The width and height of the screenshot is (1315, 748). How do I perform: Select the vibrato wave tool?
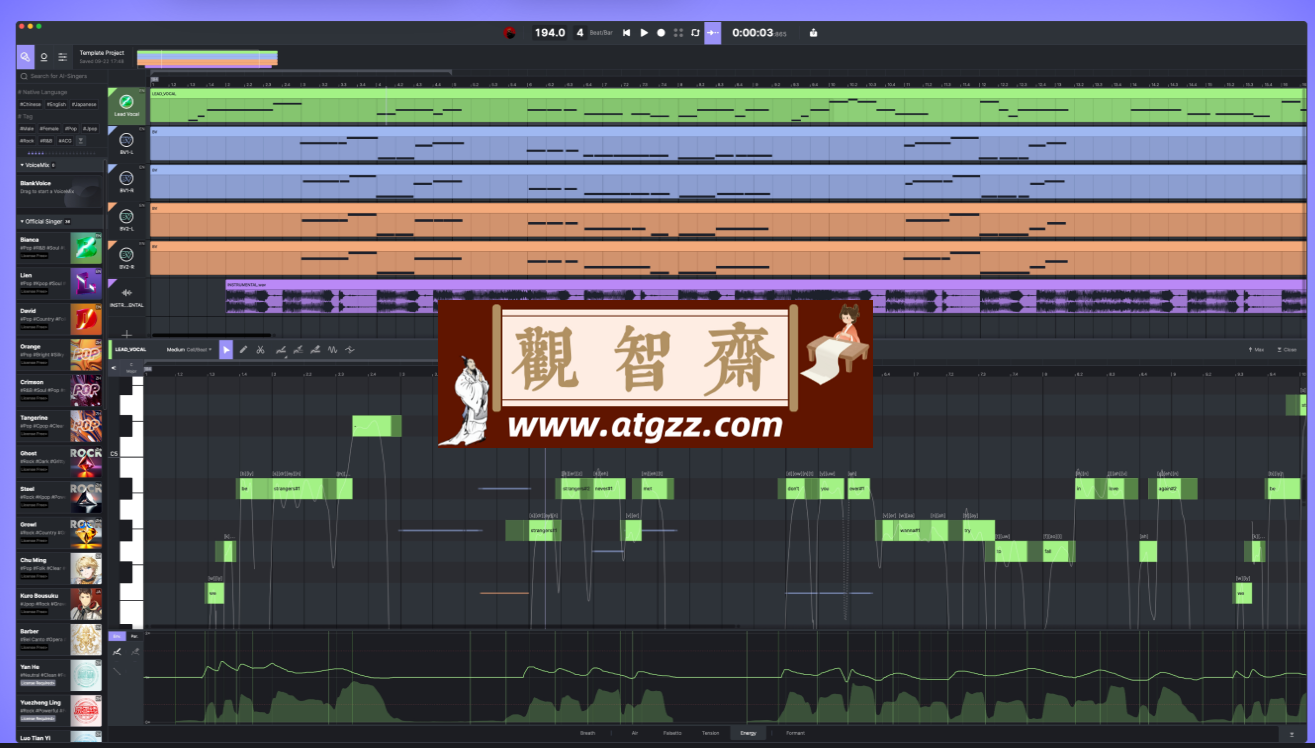pos(333,349)
